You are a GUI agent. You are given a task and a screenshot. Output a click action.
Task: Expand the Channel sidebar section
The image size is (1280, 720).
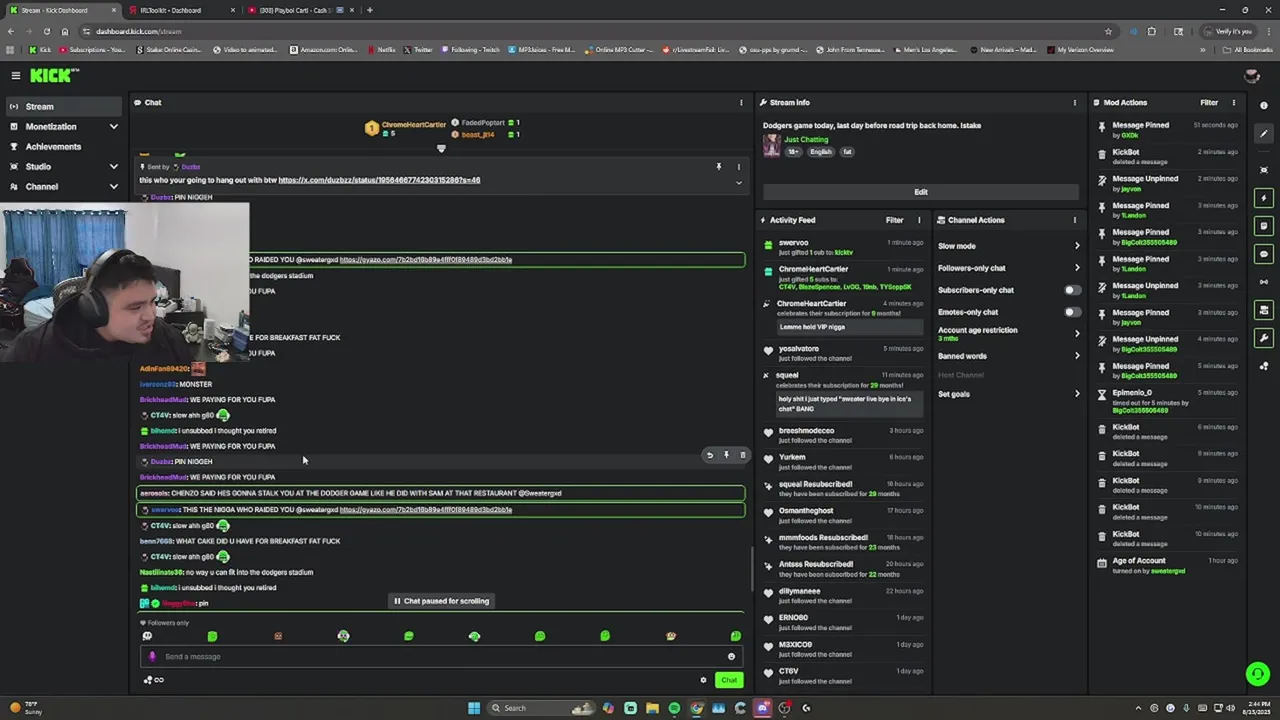coord(62,186)
